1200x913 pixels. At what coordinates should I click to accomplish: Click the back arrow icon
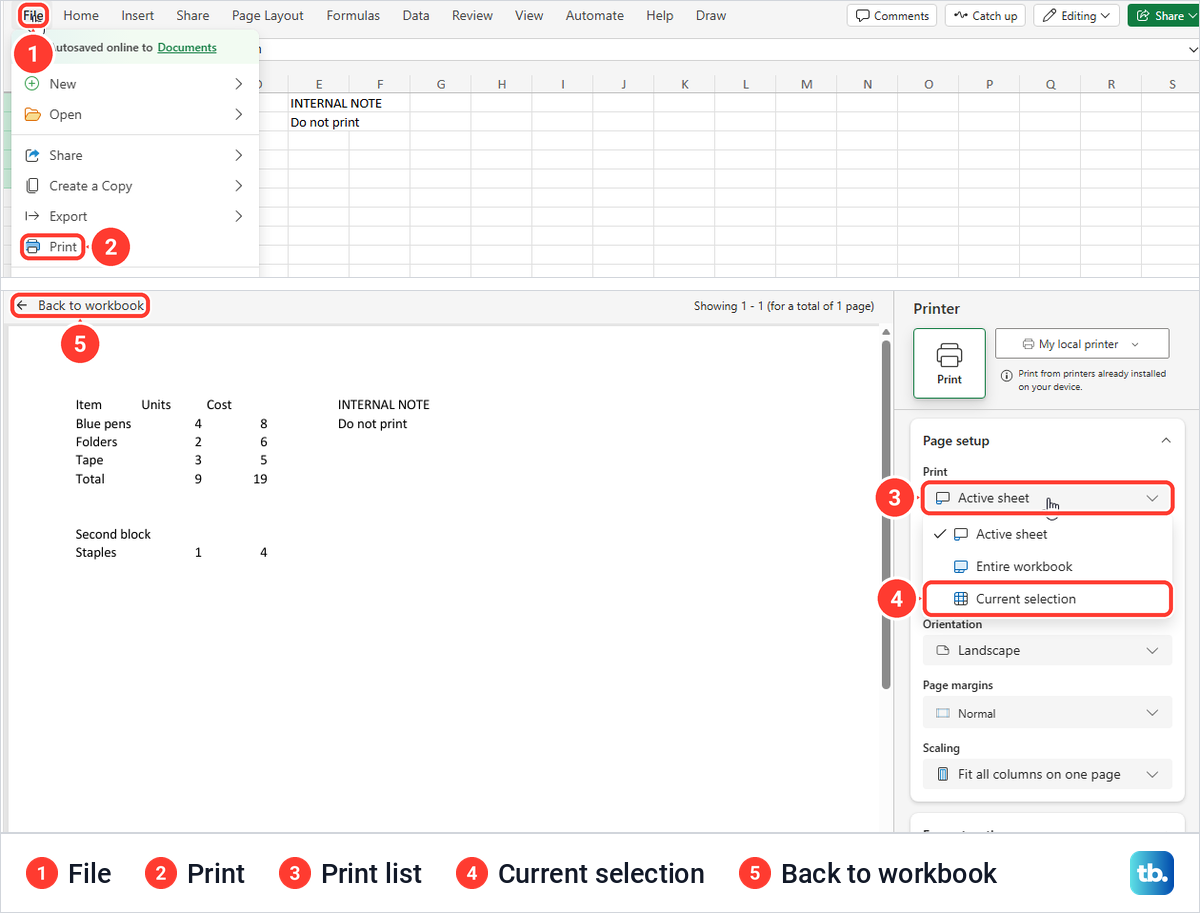click(x=22, y=306)
